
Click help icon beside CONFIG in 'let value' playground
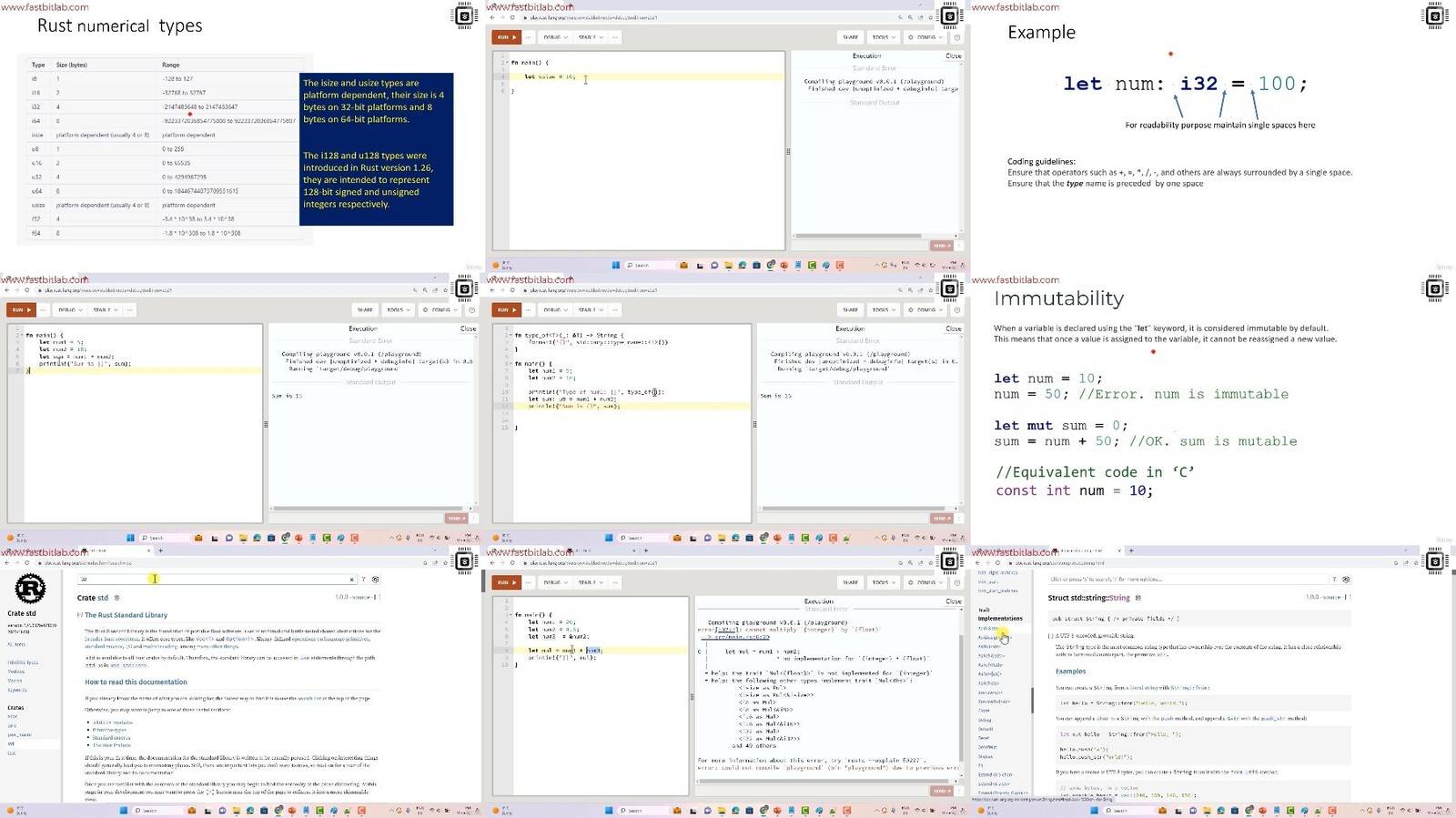pos(956,37)
